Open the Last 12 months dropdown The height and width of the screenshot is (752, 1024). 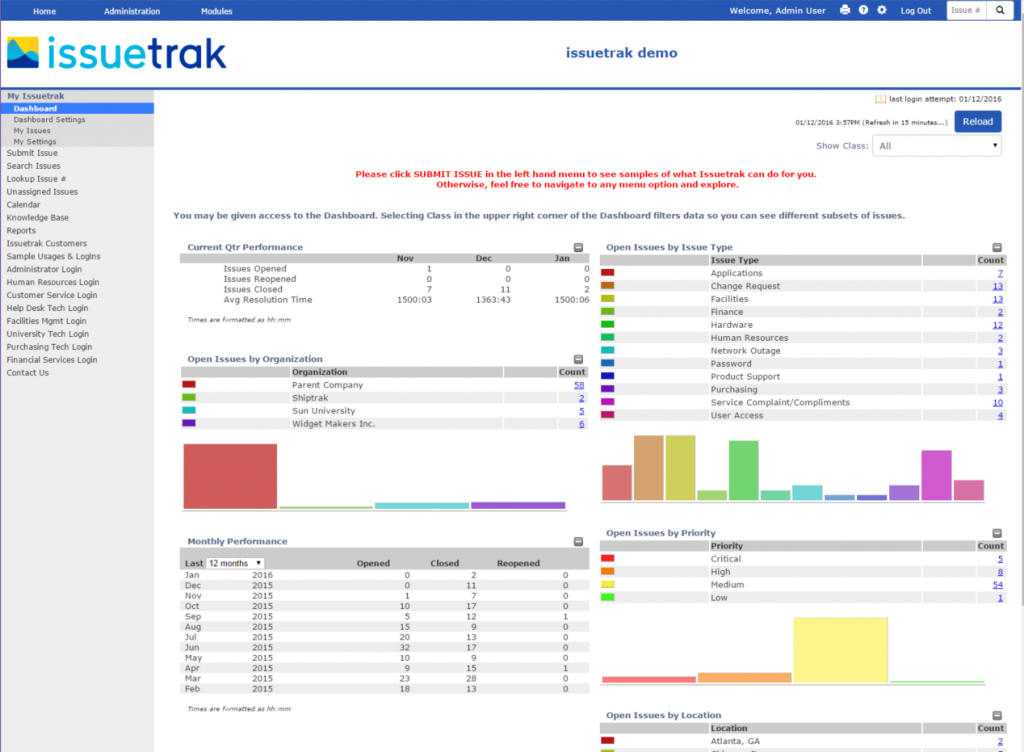235,563
